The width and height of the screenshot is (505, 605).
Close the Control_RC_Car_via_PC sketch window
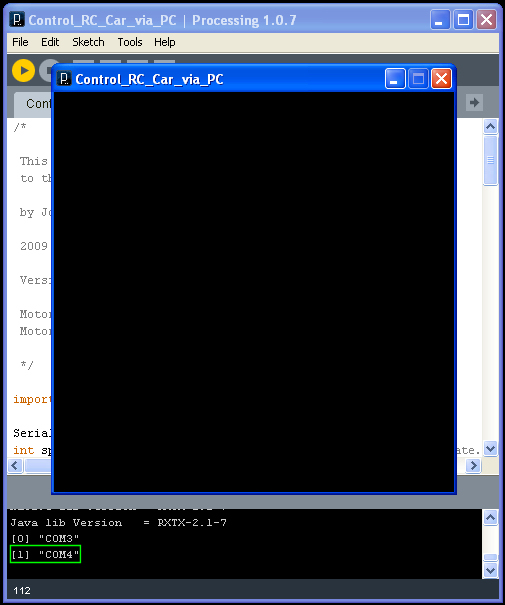point(441,79)
